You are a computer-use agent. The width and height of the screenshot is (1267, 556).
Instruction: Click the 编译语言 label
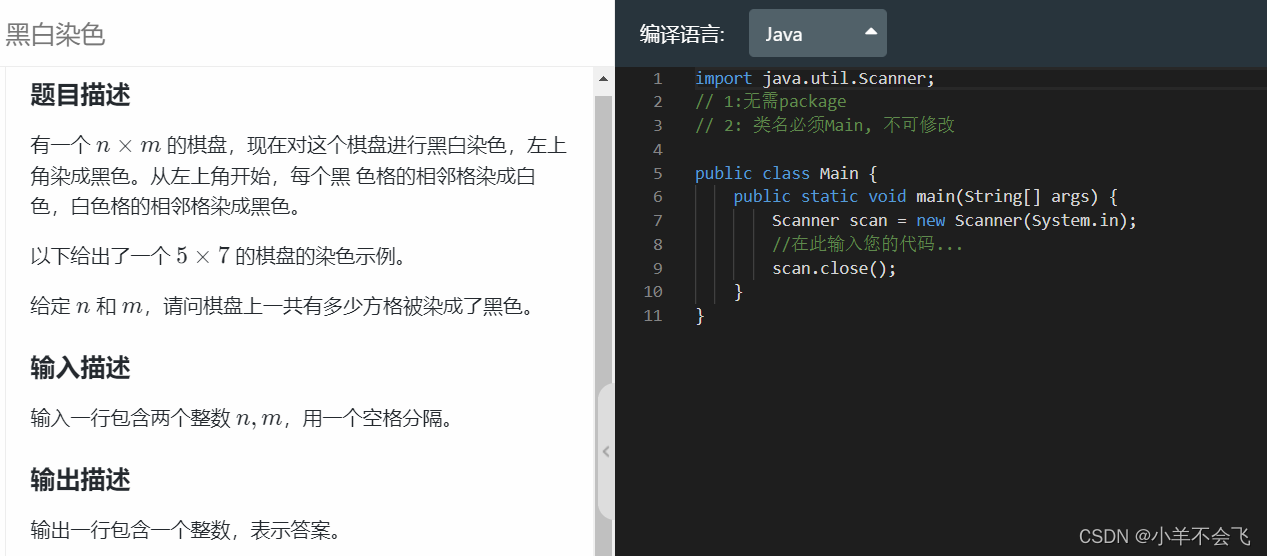pyautogui.click(x=682, y=34)
